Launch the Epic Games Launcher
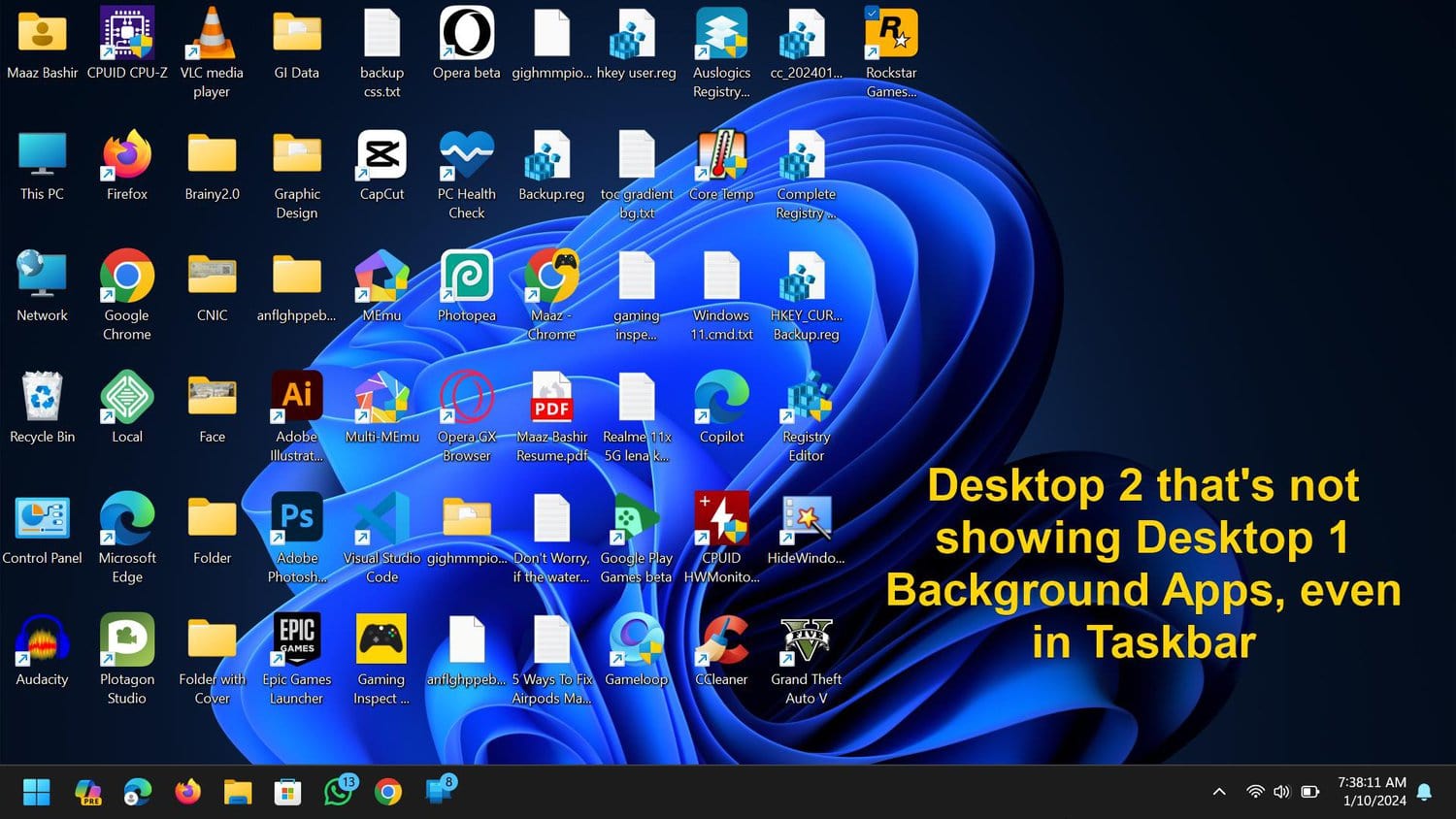 pyautogui.click(x=296, y=639)
